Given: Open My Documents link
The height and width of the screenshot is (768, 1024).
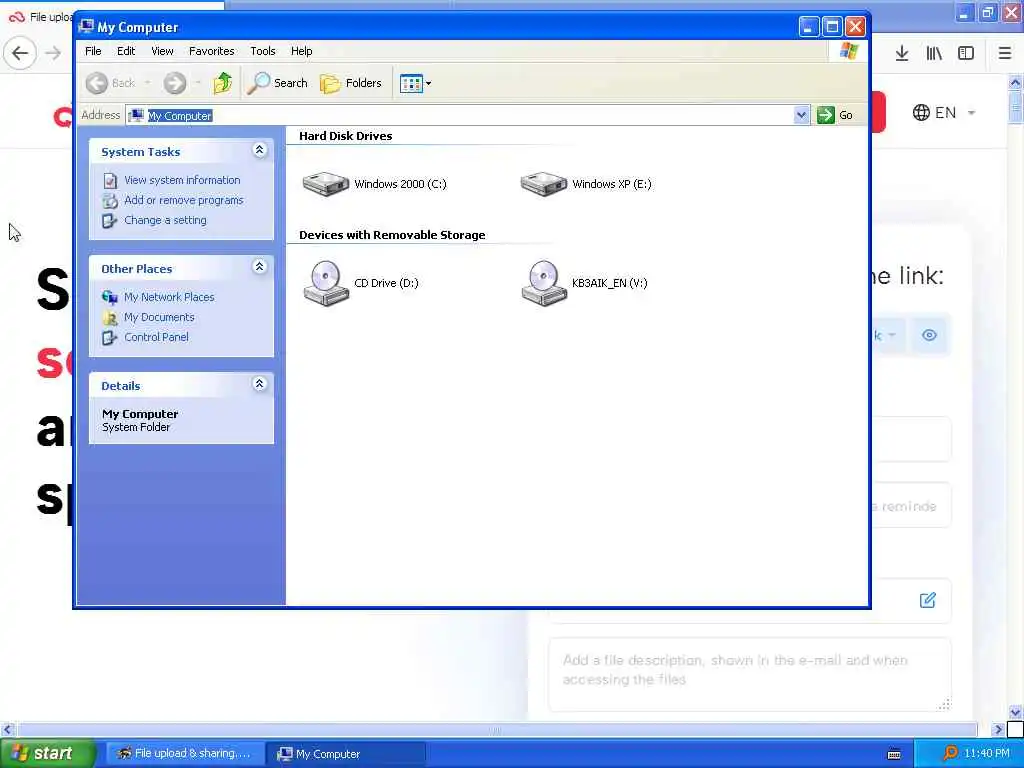Looking at the screenshot, I should tap(159, 317).
